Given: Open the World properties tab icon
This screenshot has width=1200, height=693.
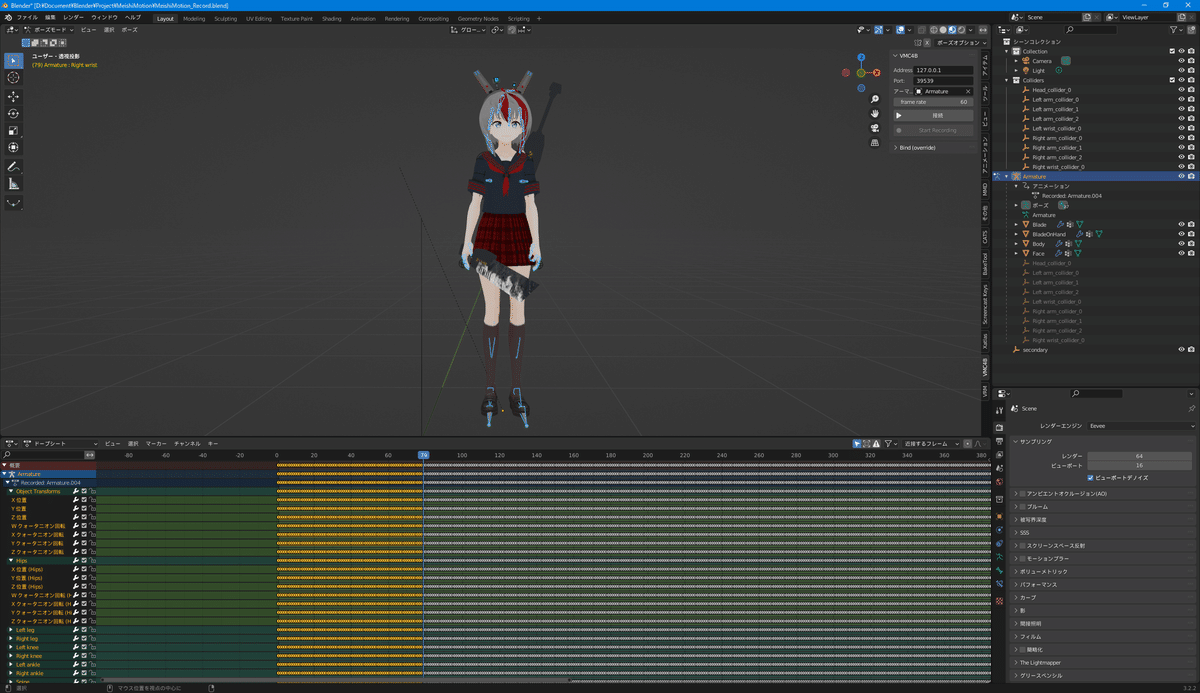Looking at the screenshot, I should click(999, 482).
